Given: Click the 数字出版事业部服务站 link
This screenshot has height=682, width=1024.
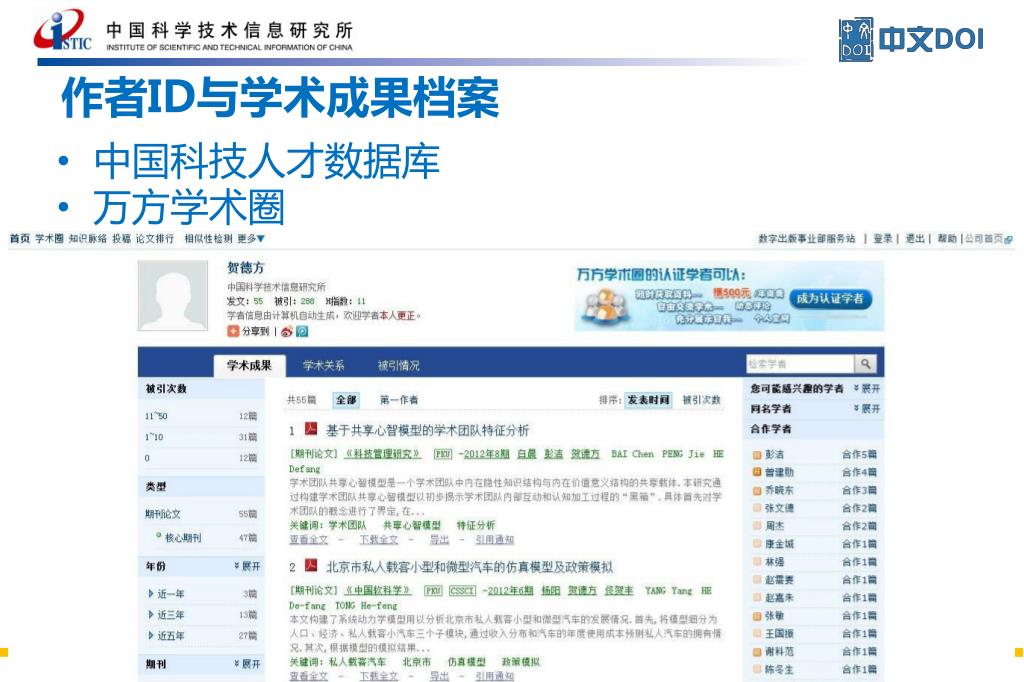Looking at the screenshot, I should [x=807, y=239].
